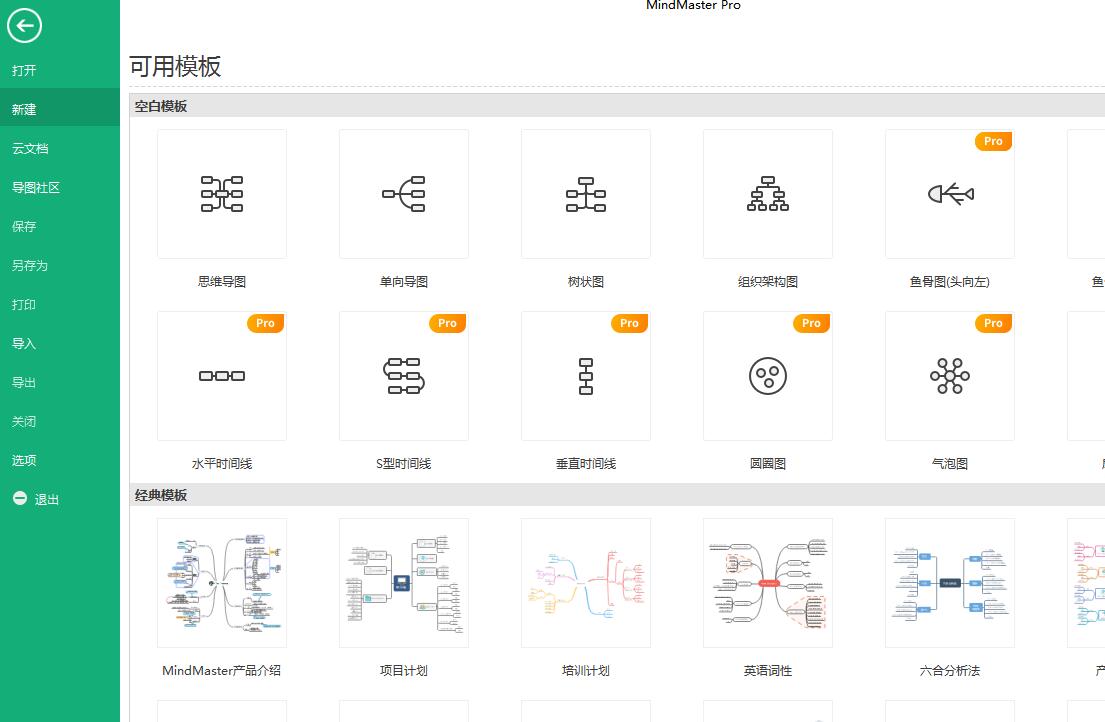Select 导出 in the sidebar
Image resolution: width=1105 pixels, height=722 pixels.
click(x=24, y=382)
